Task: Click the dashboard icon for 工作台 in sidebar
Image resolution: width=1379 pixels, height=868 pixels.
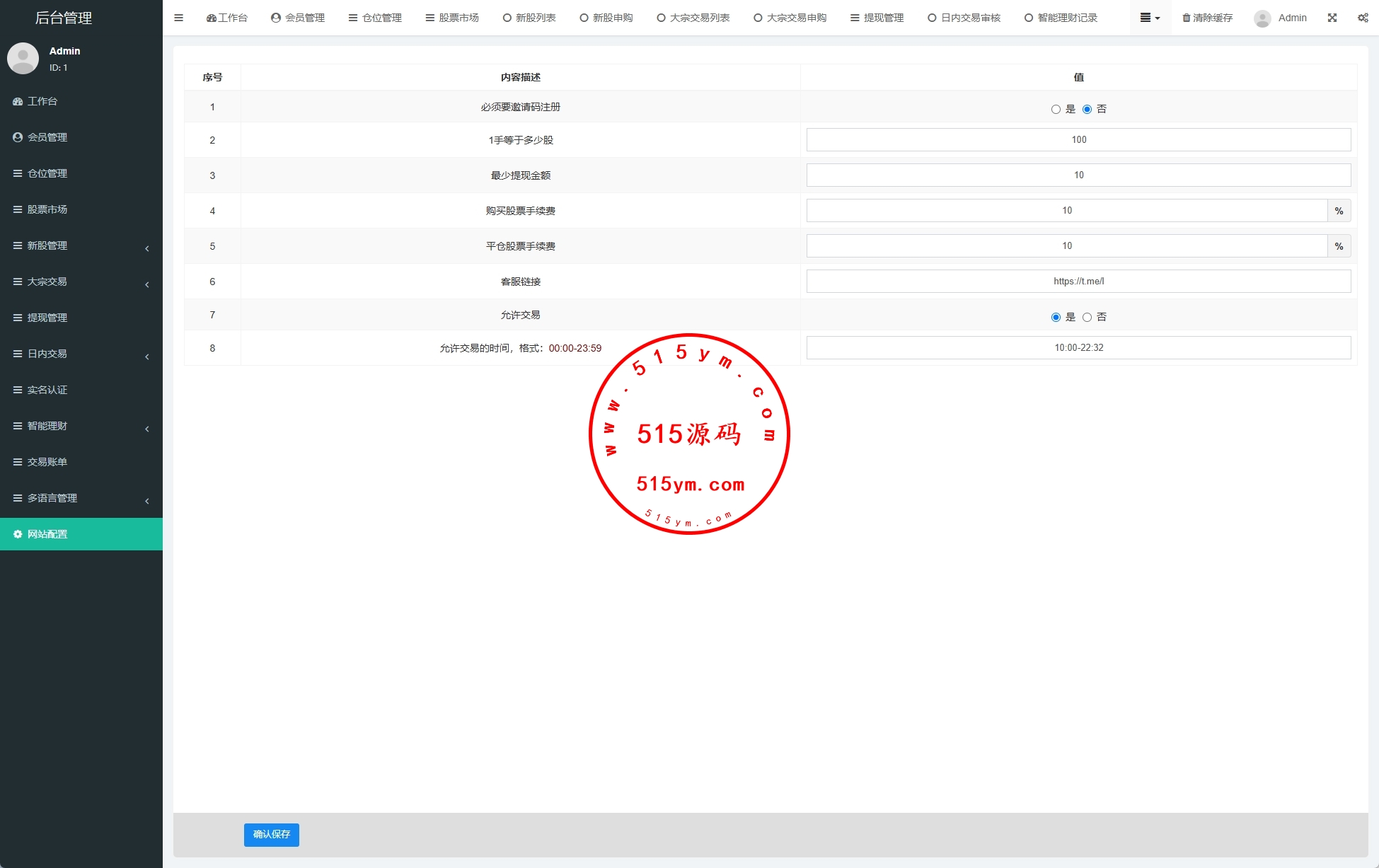Action: tap(18, 102)
